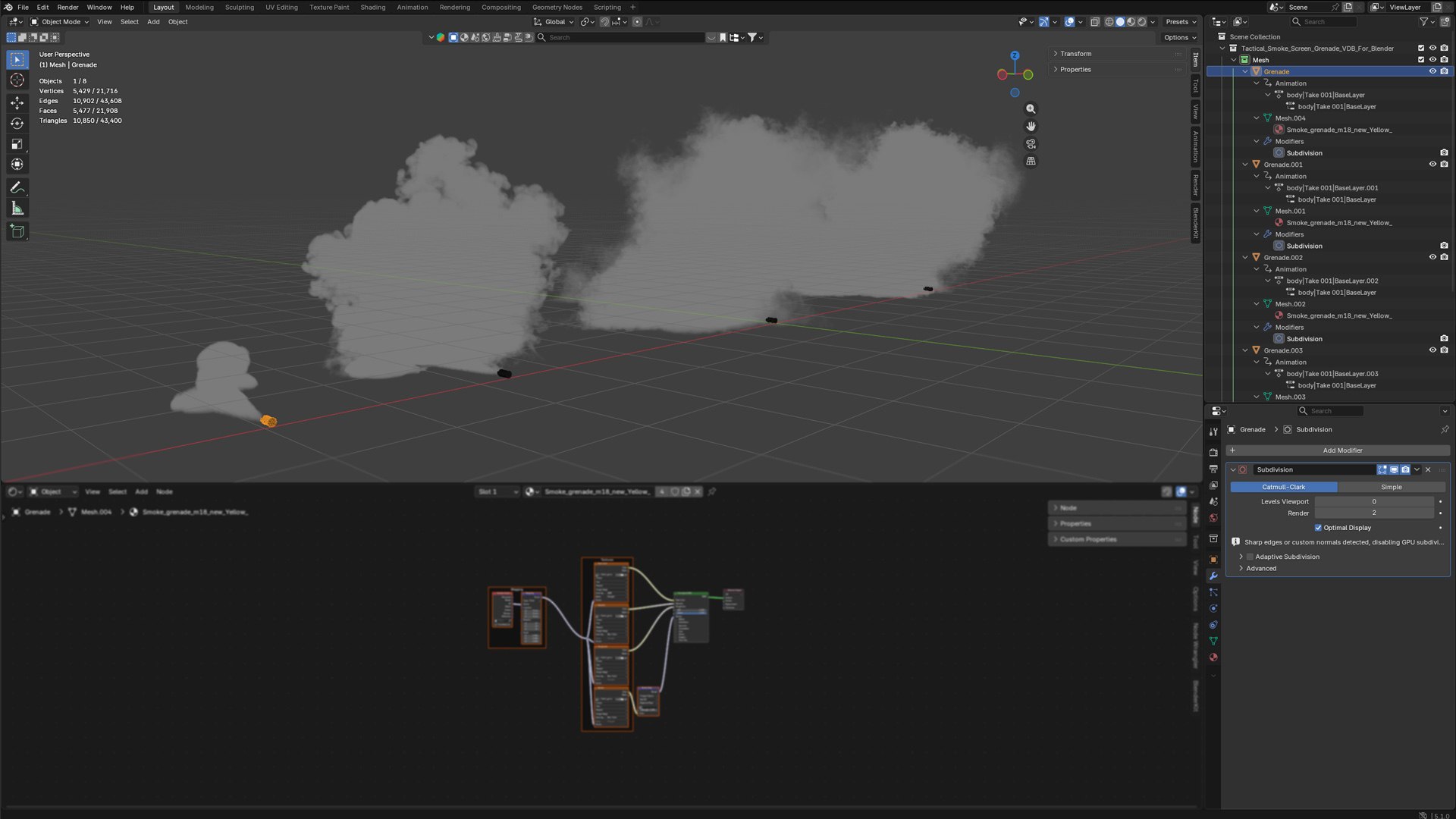Disable render camera for Grenade.001 Subdivision
Viewport: 1456px width, 819px height.
pos(1444,246)
